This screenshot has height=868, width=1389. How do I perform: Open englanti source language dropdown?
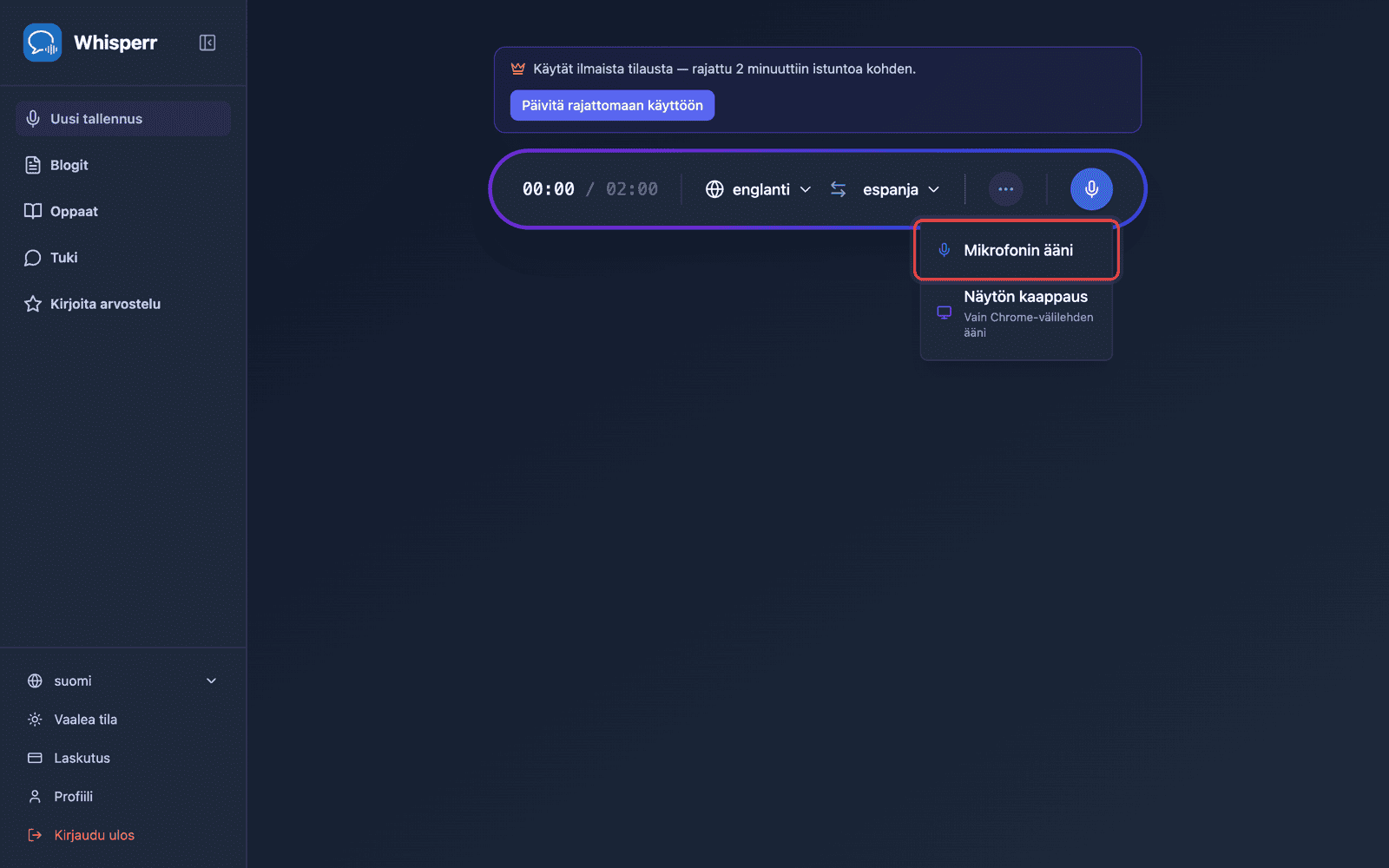pos(758,189)
